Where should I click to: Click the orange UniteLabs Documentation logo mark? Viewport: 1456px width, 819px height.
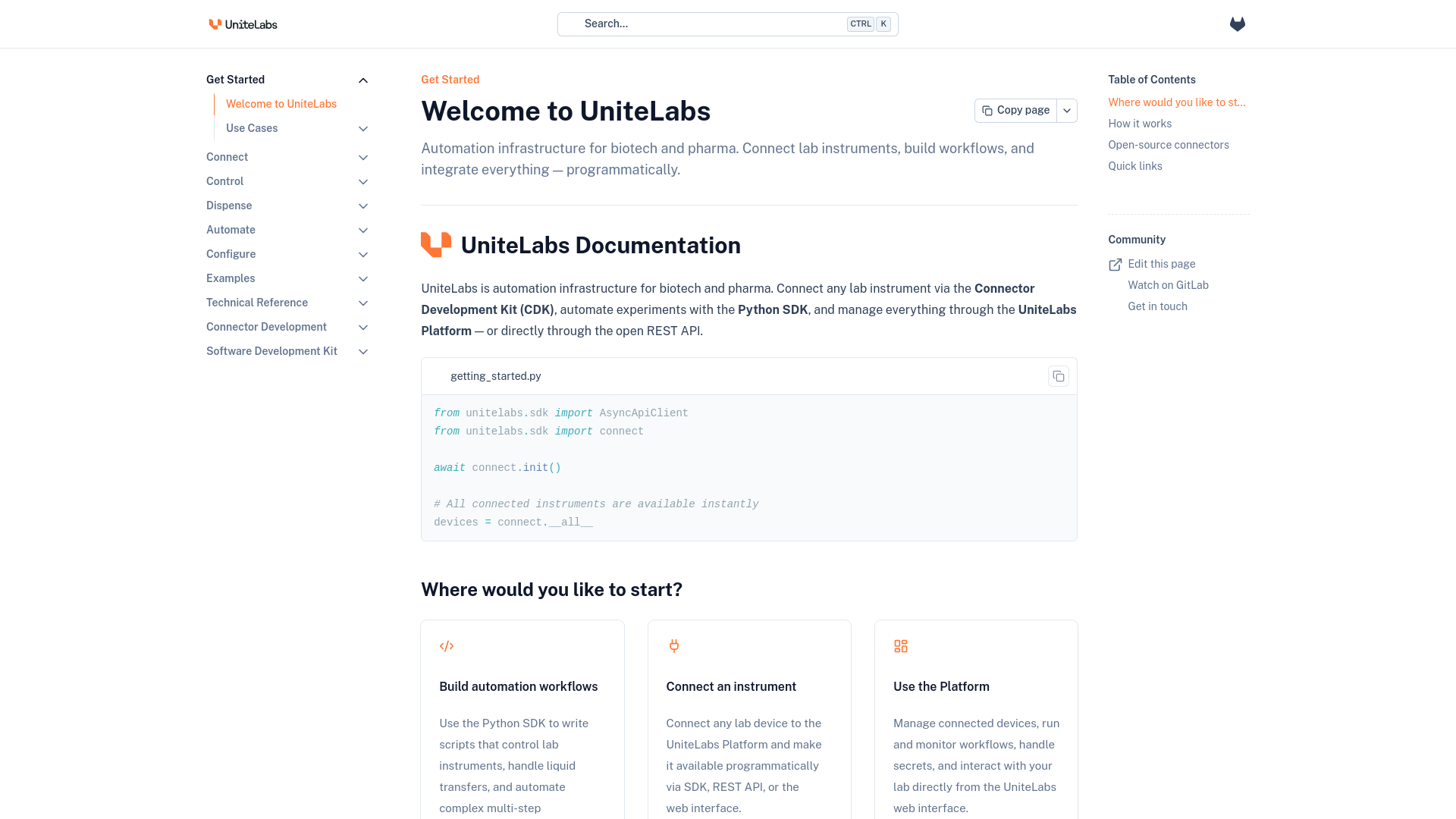click(x=436, y=245)
